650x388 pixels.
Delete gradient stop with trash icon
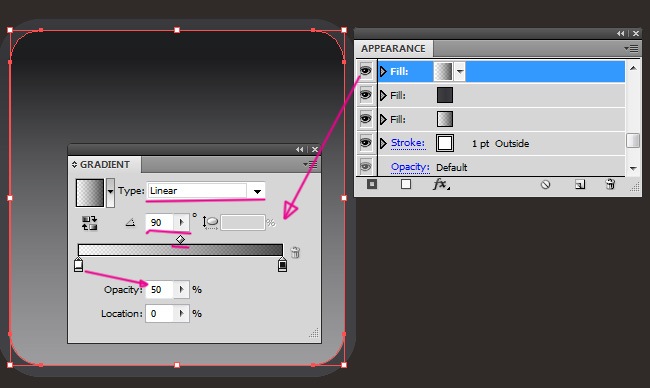point(295,252)
